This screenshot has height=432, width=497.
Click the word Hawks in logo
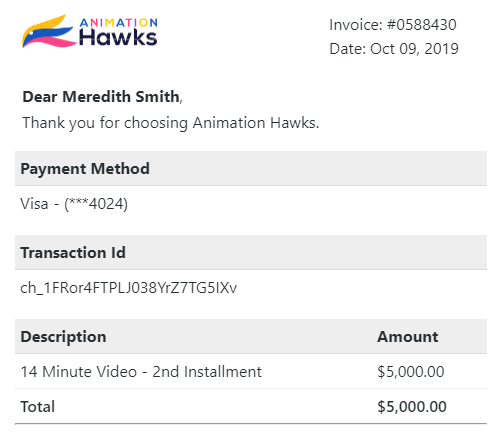point(118,37)
